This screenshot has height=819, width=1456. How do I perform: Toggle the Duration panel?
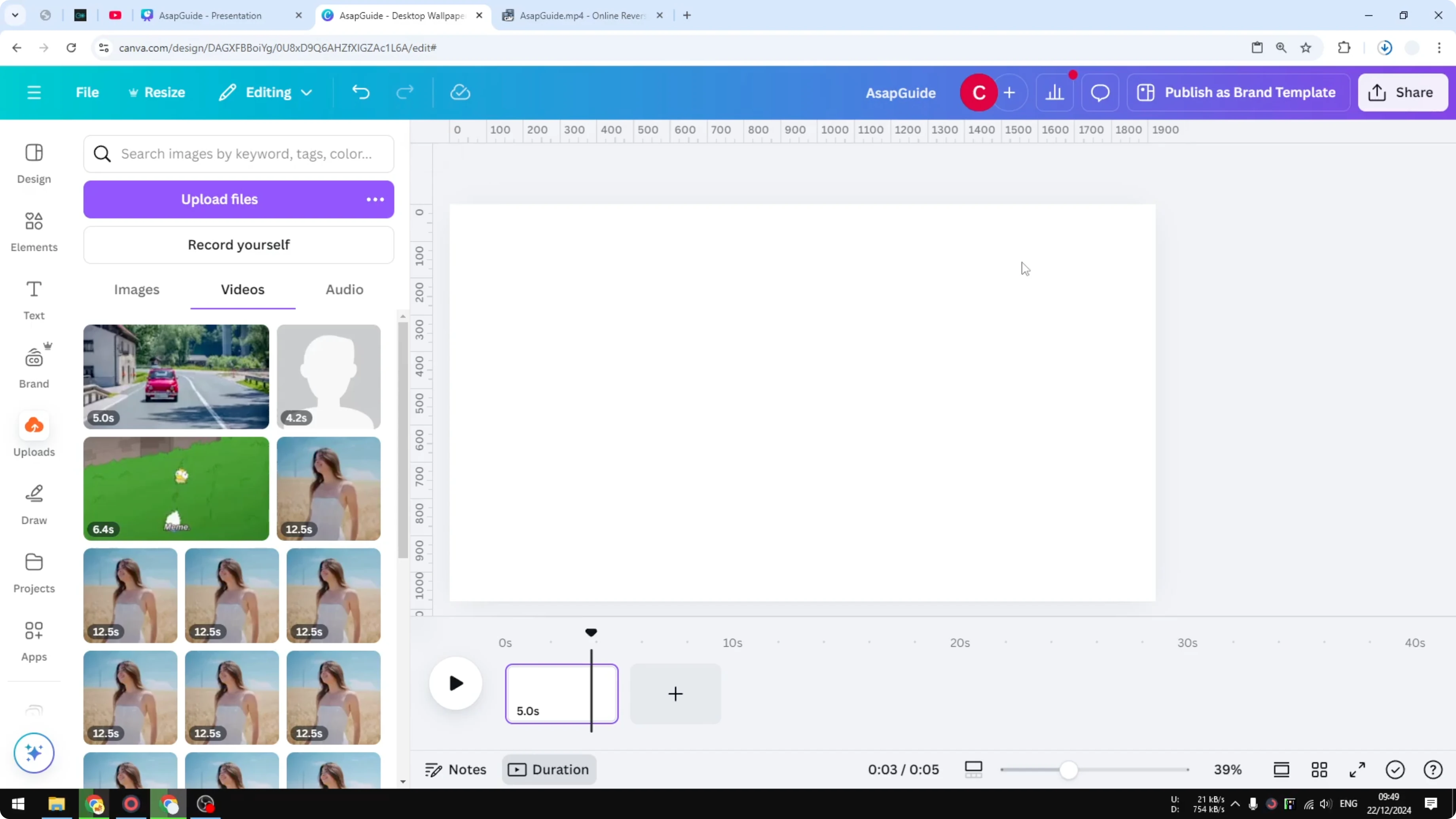coord(549,769)
